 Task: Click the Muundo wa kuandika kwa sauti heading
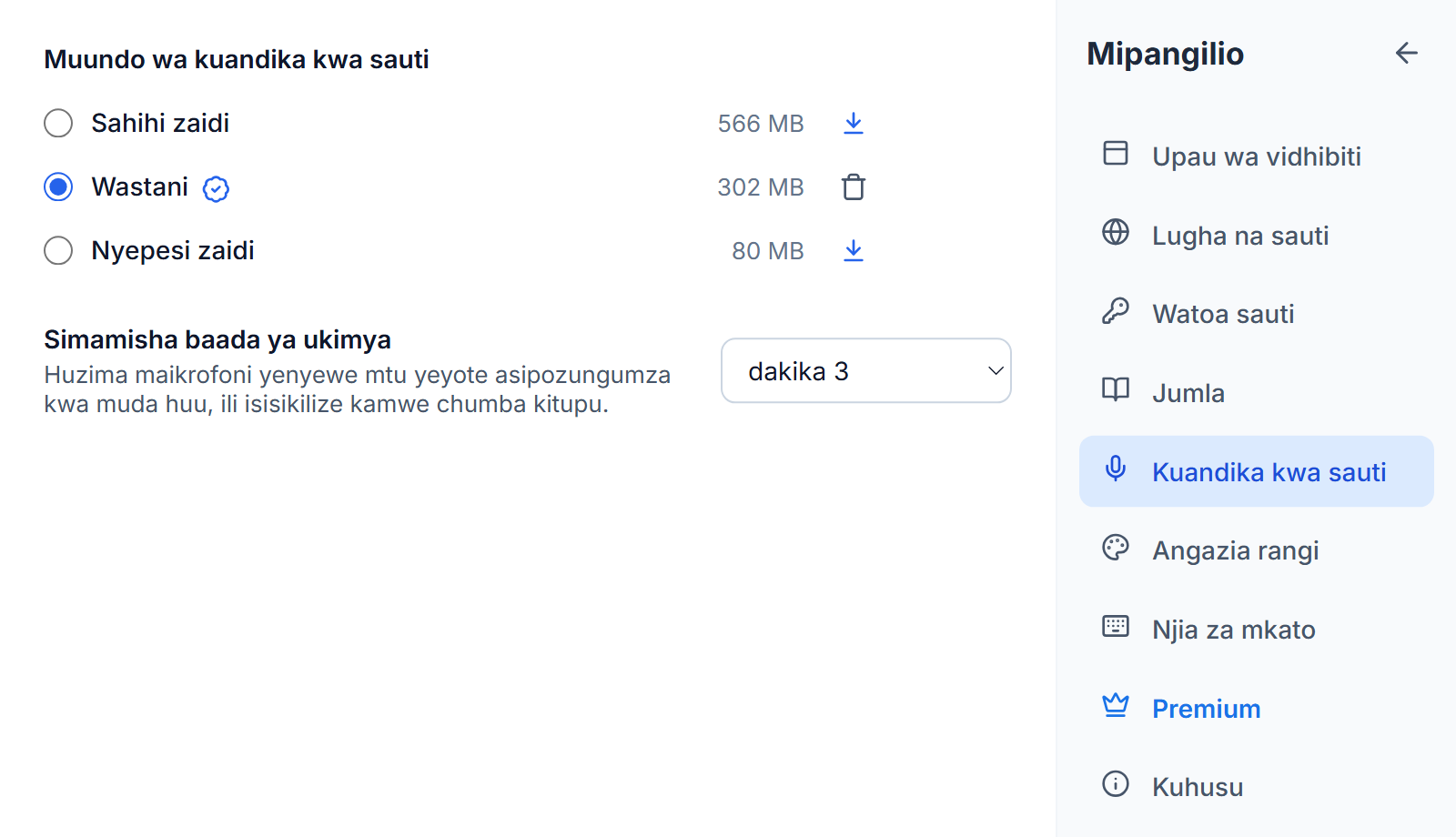[237, 59]
